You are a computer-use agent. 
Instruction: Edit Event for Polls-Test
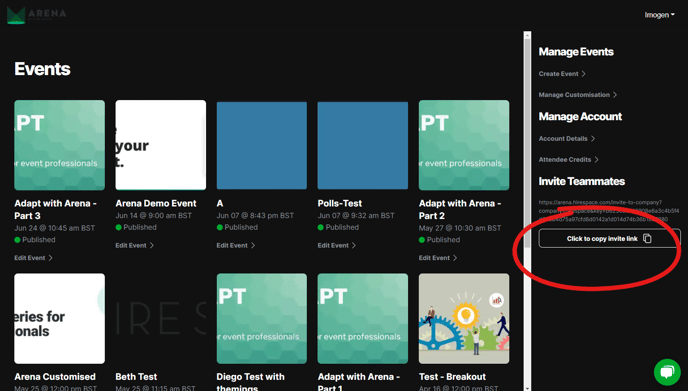337,245
